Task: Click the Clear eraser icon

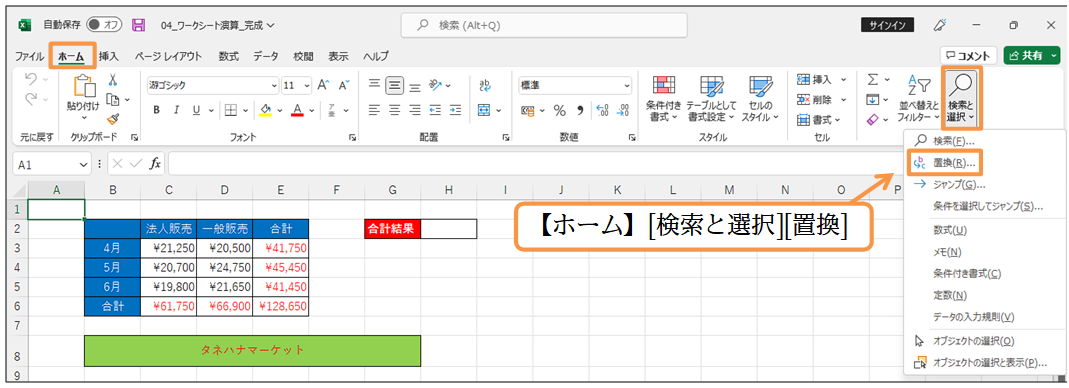Action: click(873, 119)
